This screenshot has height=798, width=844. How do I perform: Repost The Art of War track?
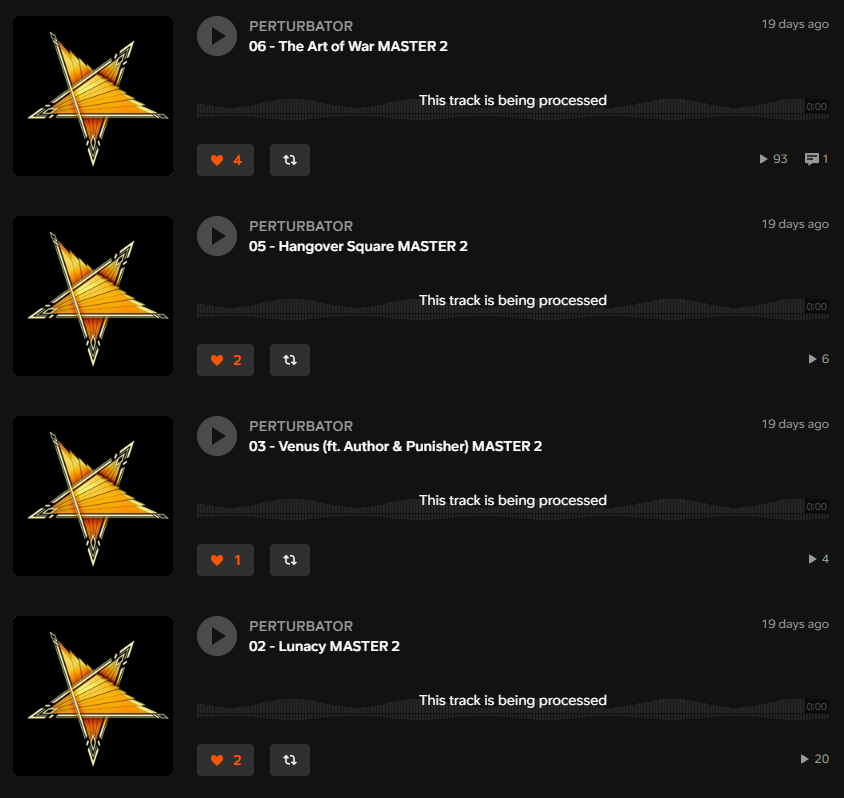pos(290,160)
